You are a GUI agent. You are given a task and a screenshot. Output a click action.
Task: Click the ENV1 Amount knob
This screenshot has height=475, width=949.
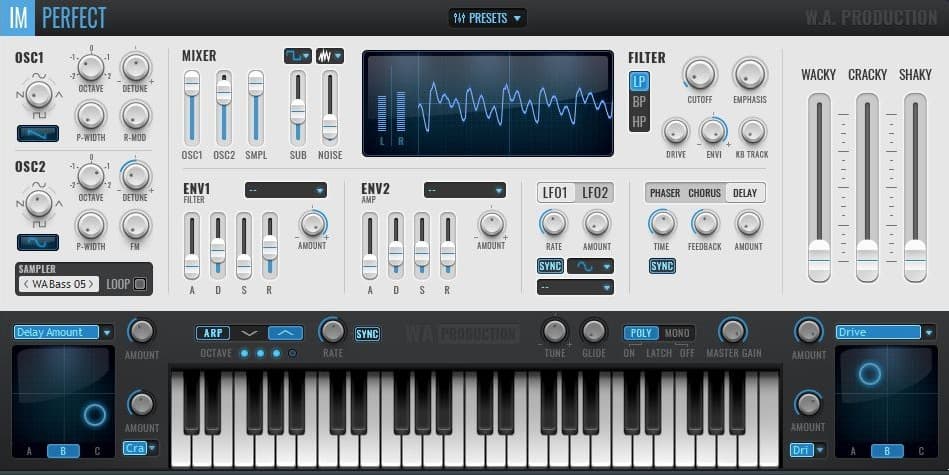click(312, 224)
